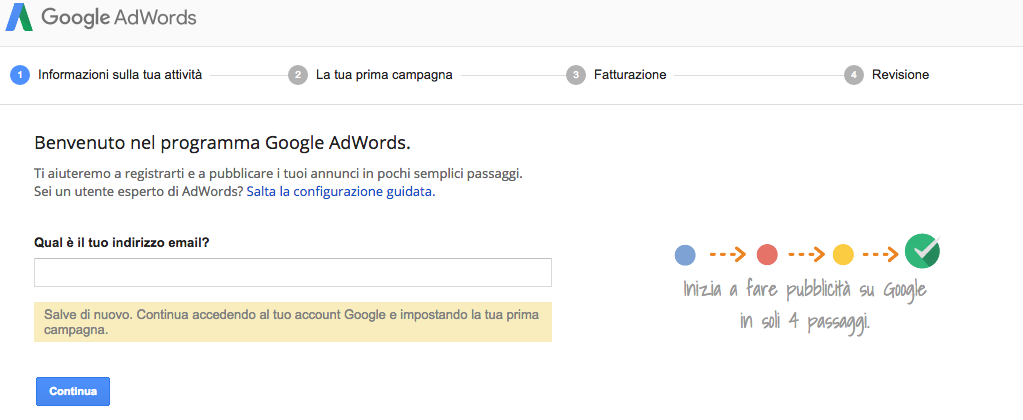Focus the email address input field
1023x420 pixels.
tap(293, 273)
